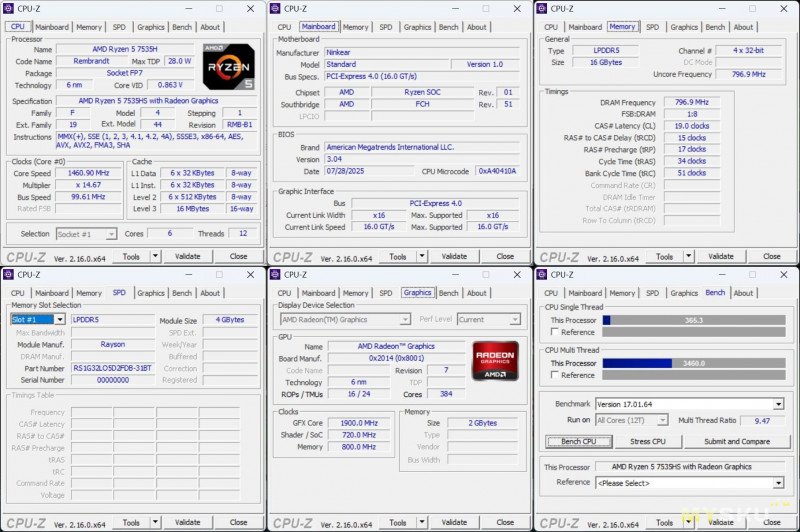Click the Module Manuf. value Rayson
Screen dimensions: 800x532
pyautogui.click(x=113, y=344)
